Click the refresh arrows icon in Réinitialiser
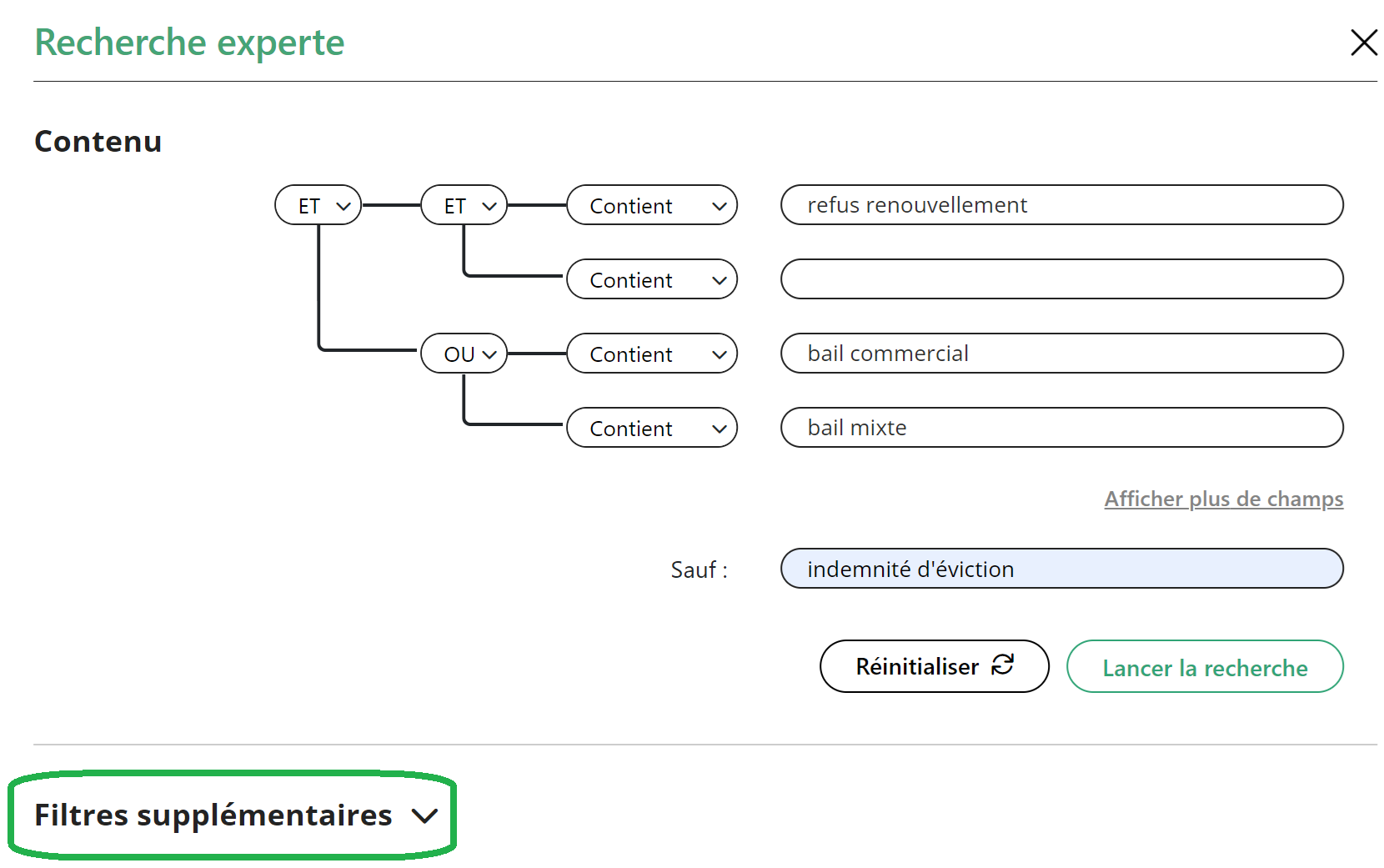 [x=1003, y=665]
